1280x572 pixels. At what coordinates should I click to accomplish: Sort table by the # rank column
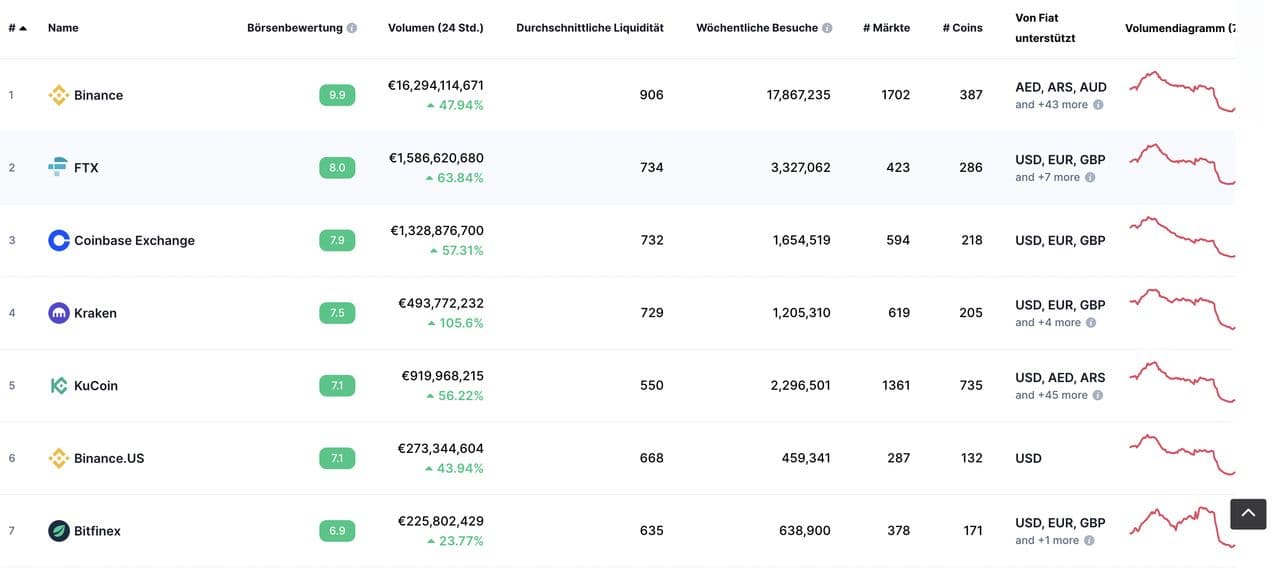17,28
